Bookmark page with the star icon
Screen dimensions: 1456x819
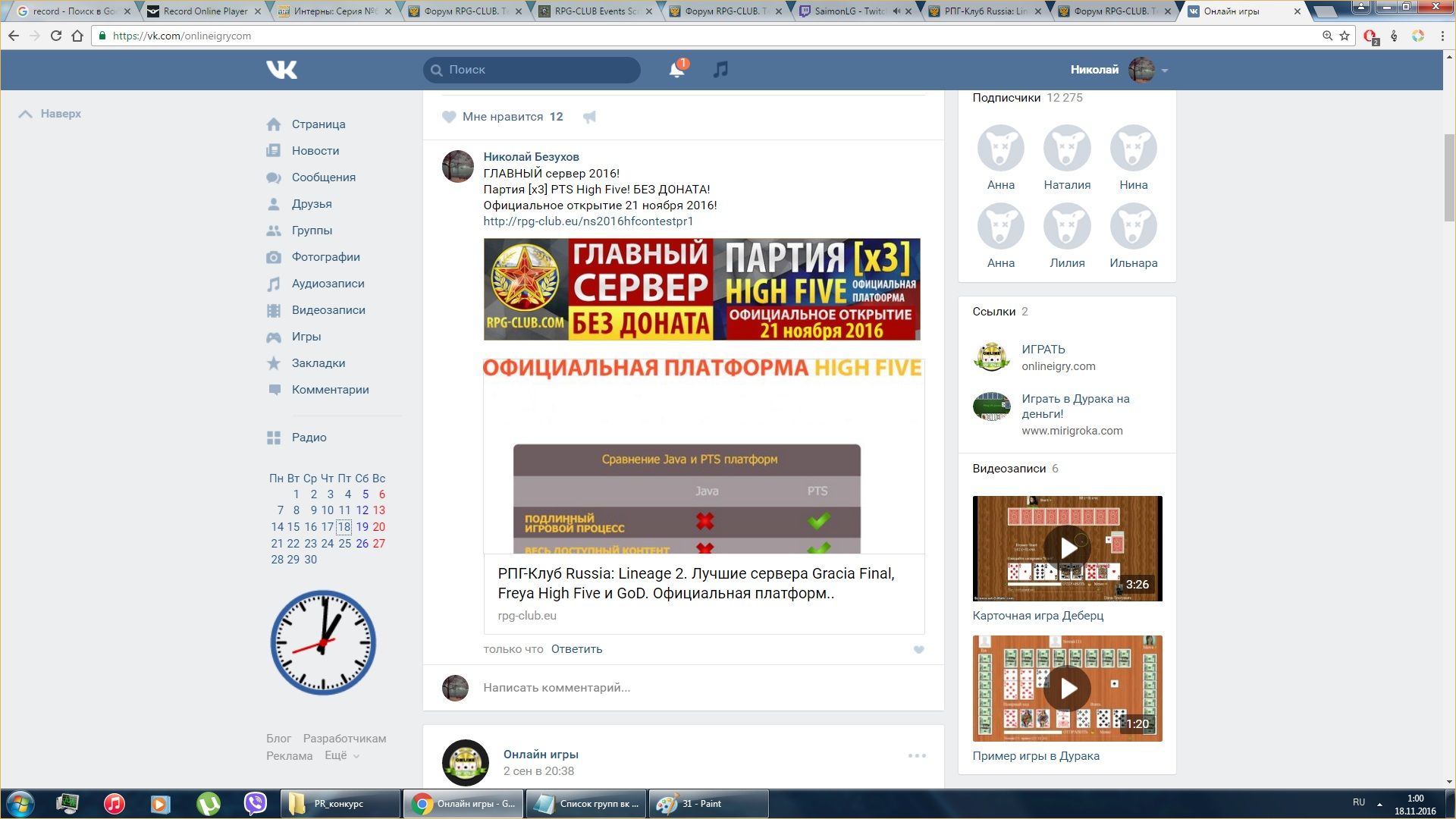pyautogui.click(x=1345, y=36)
